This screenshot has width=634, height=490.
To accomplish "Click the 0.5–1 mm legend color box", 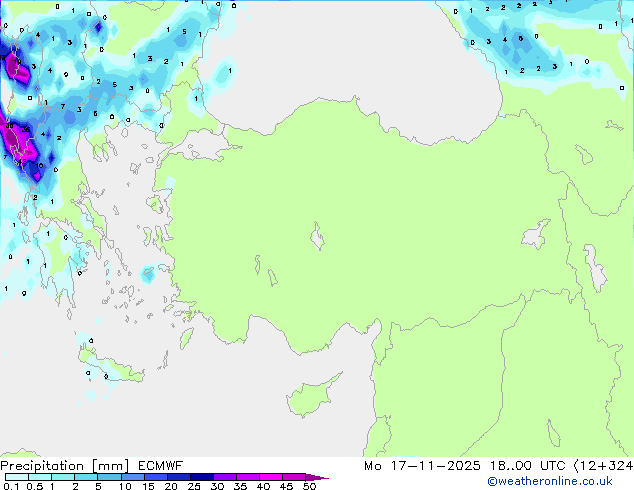I will pyautogui.click(x=40, y=477).
